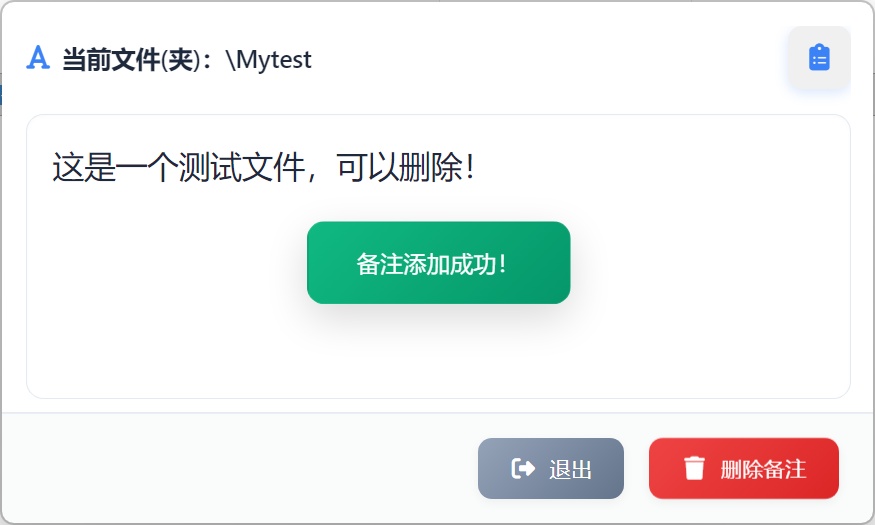This screenshot has height=525, width=875.
Task: Place cursor after the note's exclamation mark
Action: [477, 167]
